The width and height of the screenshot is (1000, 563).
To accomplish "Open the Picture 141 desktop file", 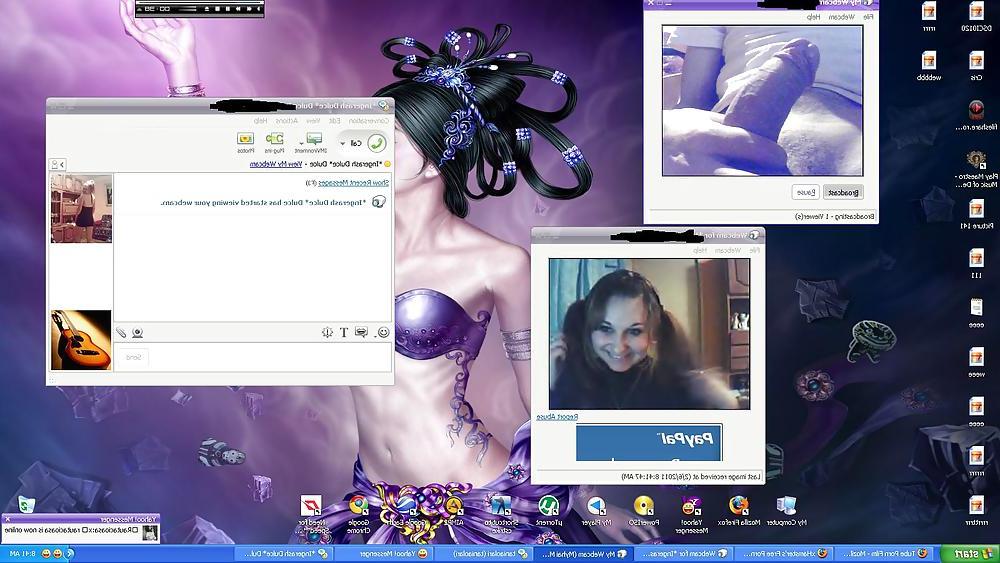I will (x=976, y=214).
